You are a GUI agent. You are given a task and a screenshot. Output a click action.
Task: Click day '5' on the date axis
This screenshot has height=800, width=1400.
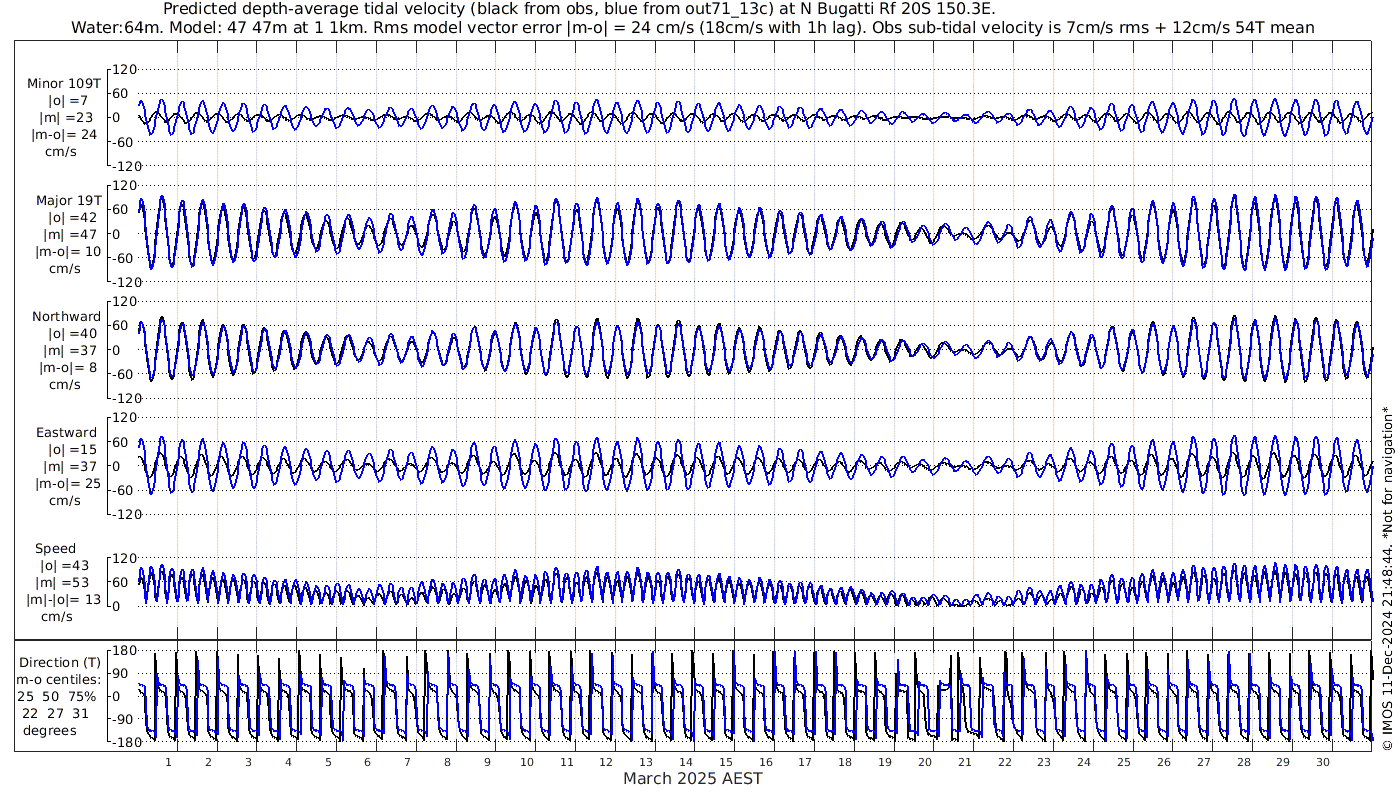click(328, 762)
